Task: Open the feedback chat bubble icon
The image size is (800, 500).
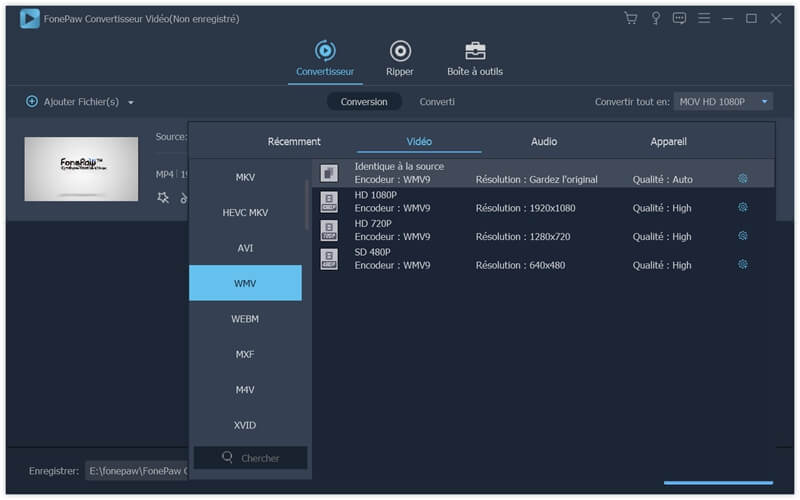Action: coord(679,18)
